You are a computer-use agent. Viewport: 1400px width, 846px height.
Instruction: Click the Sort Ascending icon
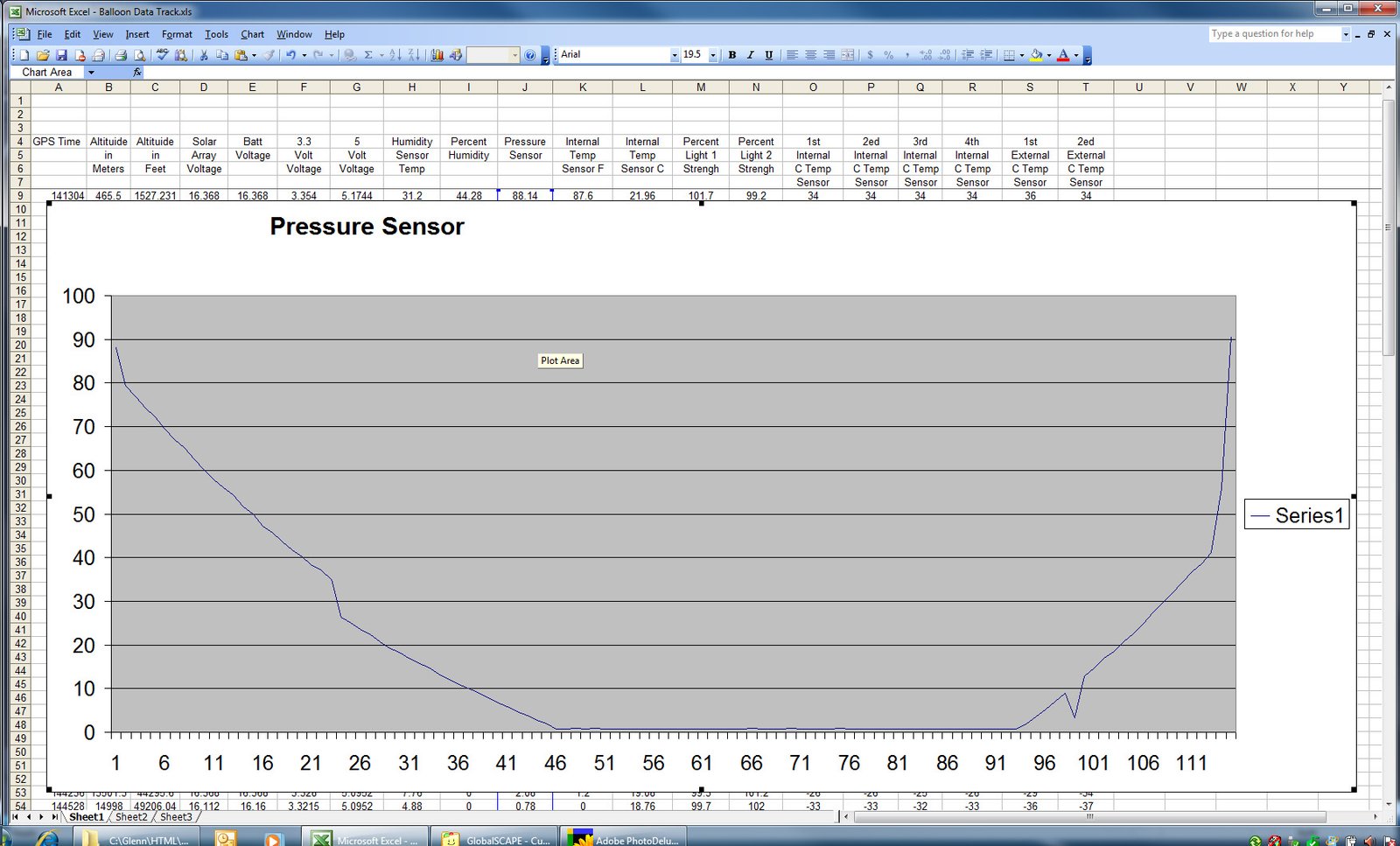pyautogui.click(x=395, y=55)
